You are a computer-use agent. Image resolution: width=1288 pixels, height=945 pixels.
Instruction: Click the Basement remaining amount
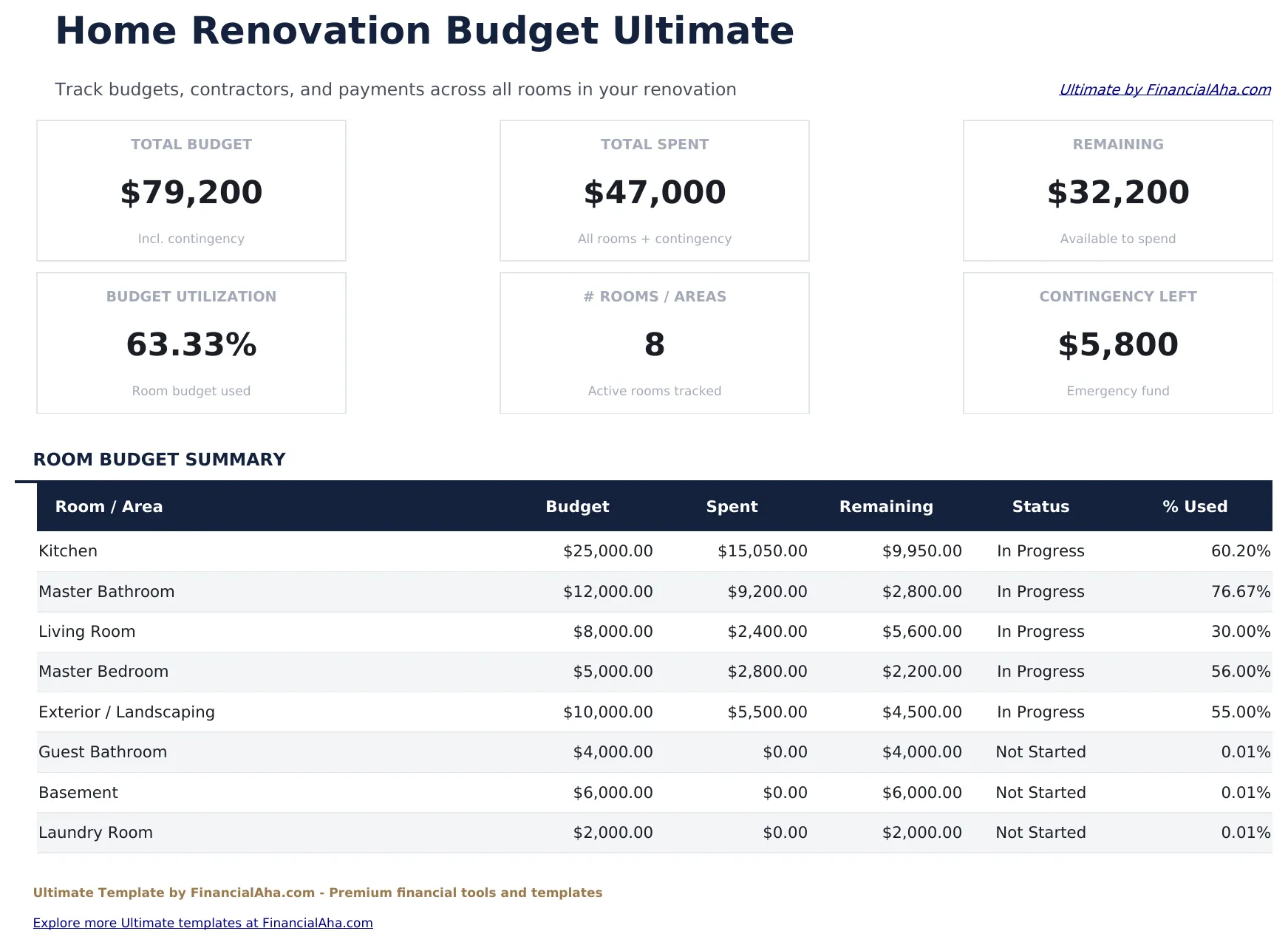921,792
